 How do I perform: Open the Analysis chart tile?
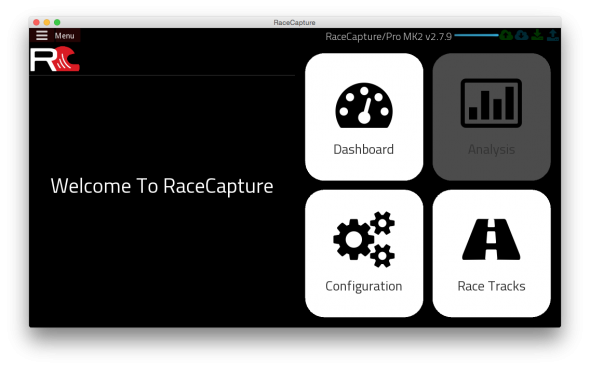tap(491, 117)
